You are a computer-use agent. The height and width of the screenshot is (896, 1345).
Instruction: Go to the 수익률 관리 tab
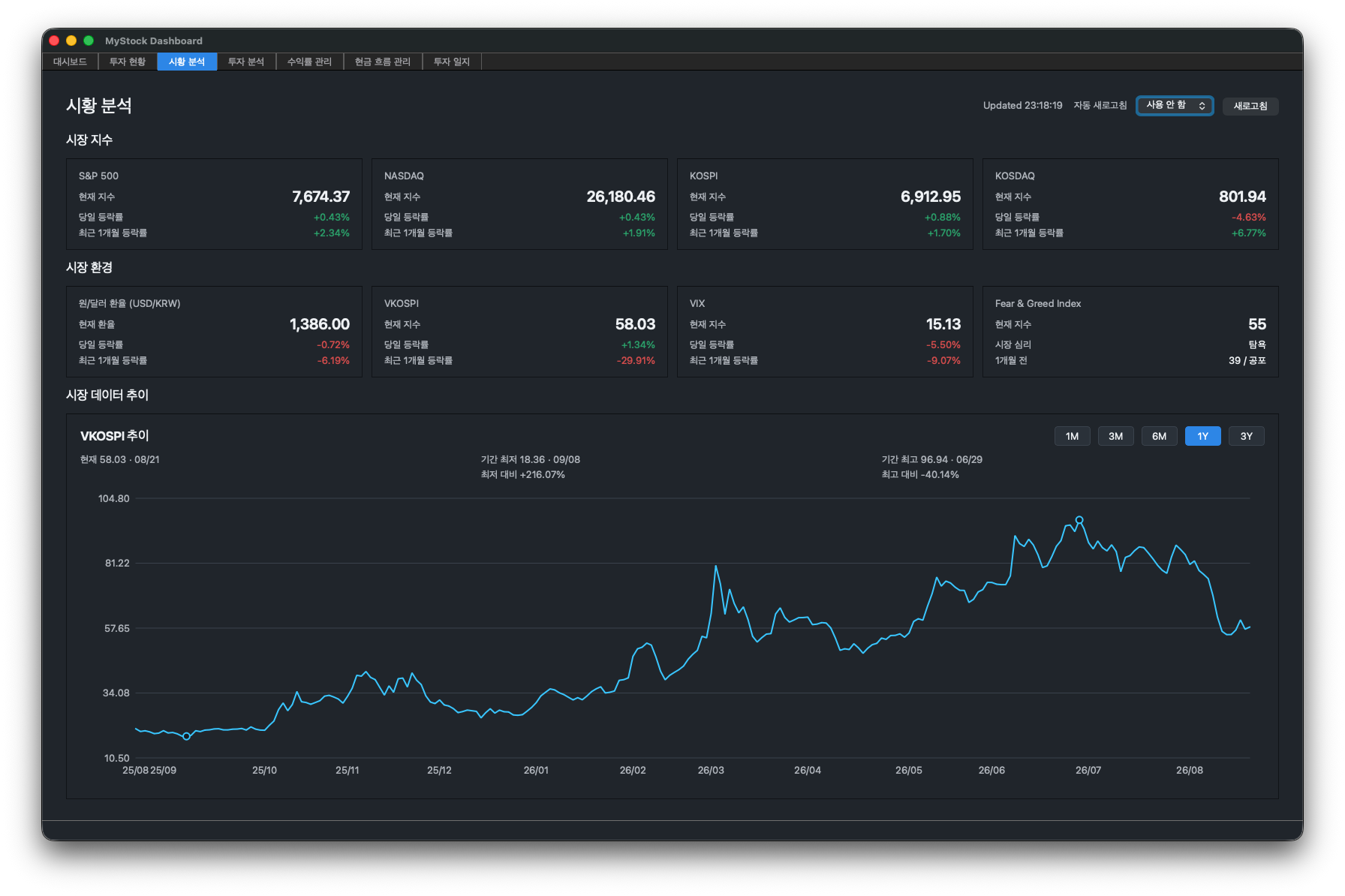(x=309, y=62)
